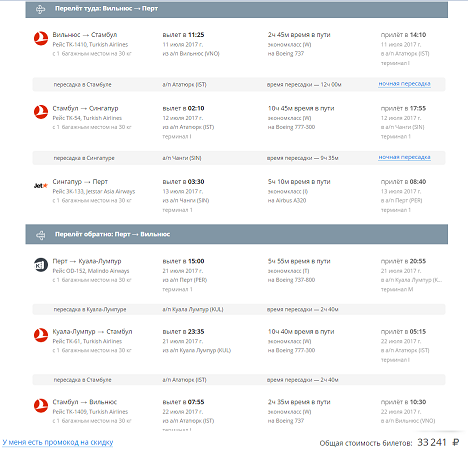Open the ночная пересадка link for Сингапур layover

[x=404, y=157]
